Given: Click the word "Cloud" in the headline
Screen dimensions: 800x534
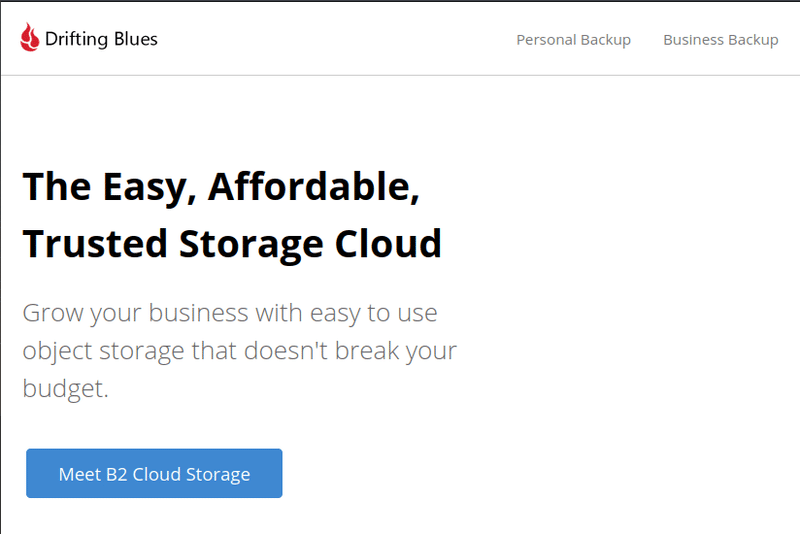Looking at the screenshot, I should click(x=388, y=244).
